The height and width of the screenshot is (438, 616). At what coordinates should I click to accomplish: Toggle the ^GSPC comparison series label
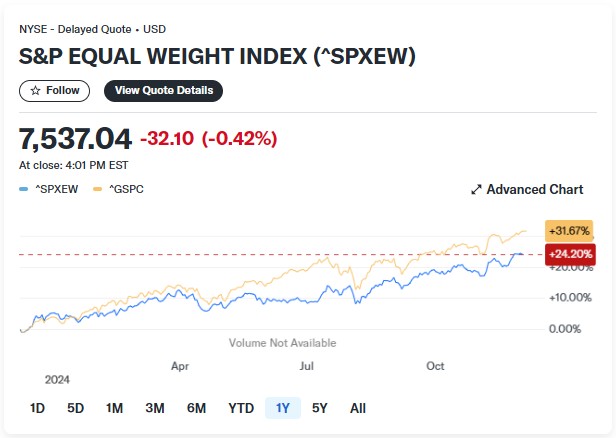(x=124, y=188)
